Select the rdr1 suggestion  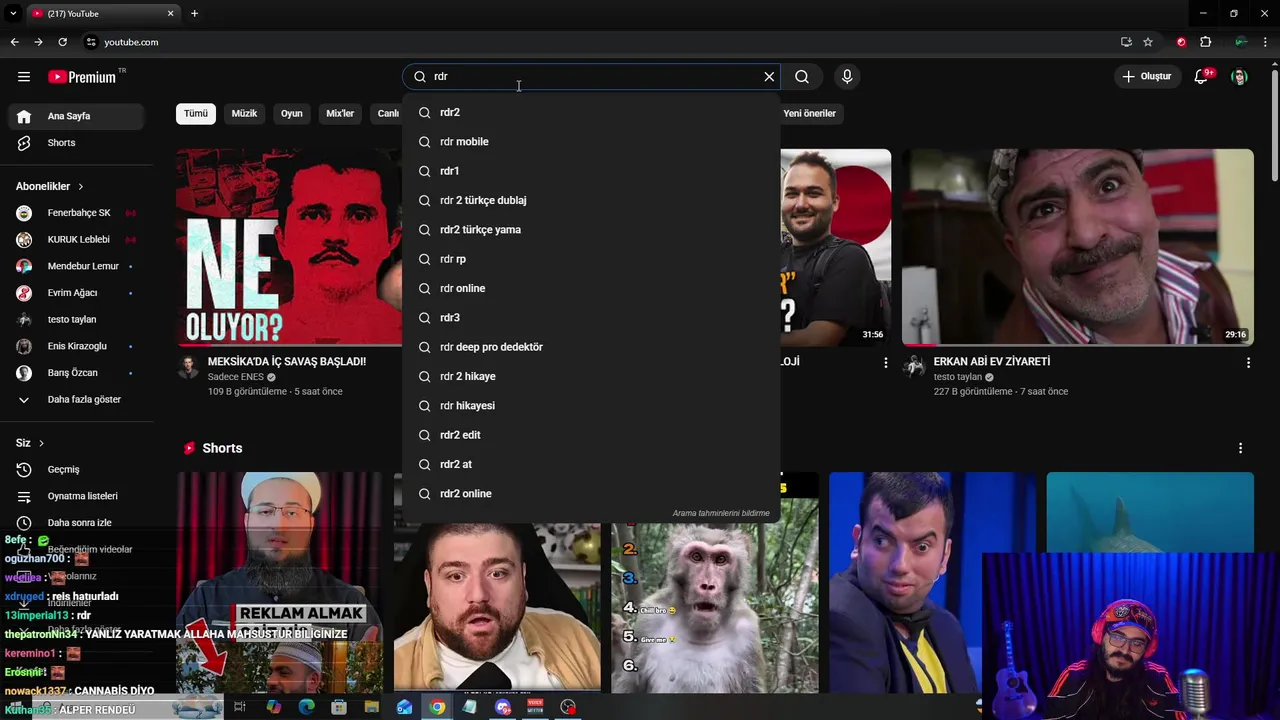tap(591, 171)
